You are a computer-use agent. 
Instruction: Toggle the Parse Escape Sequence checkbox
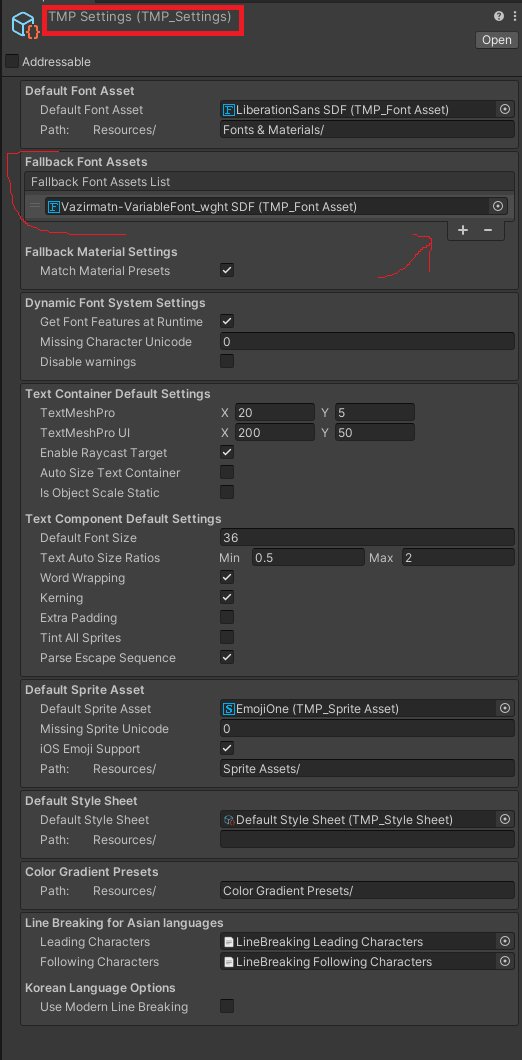coord(227,657)
